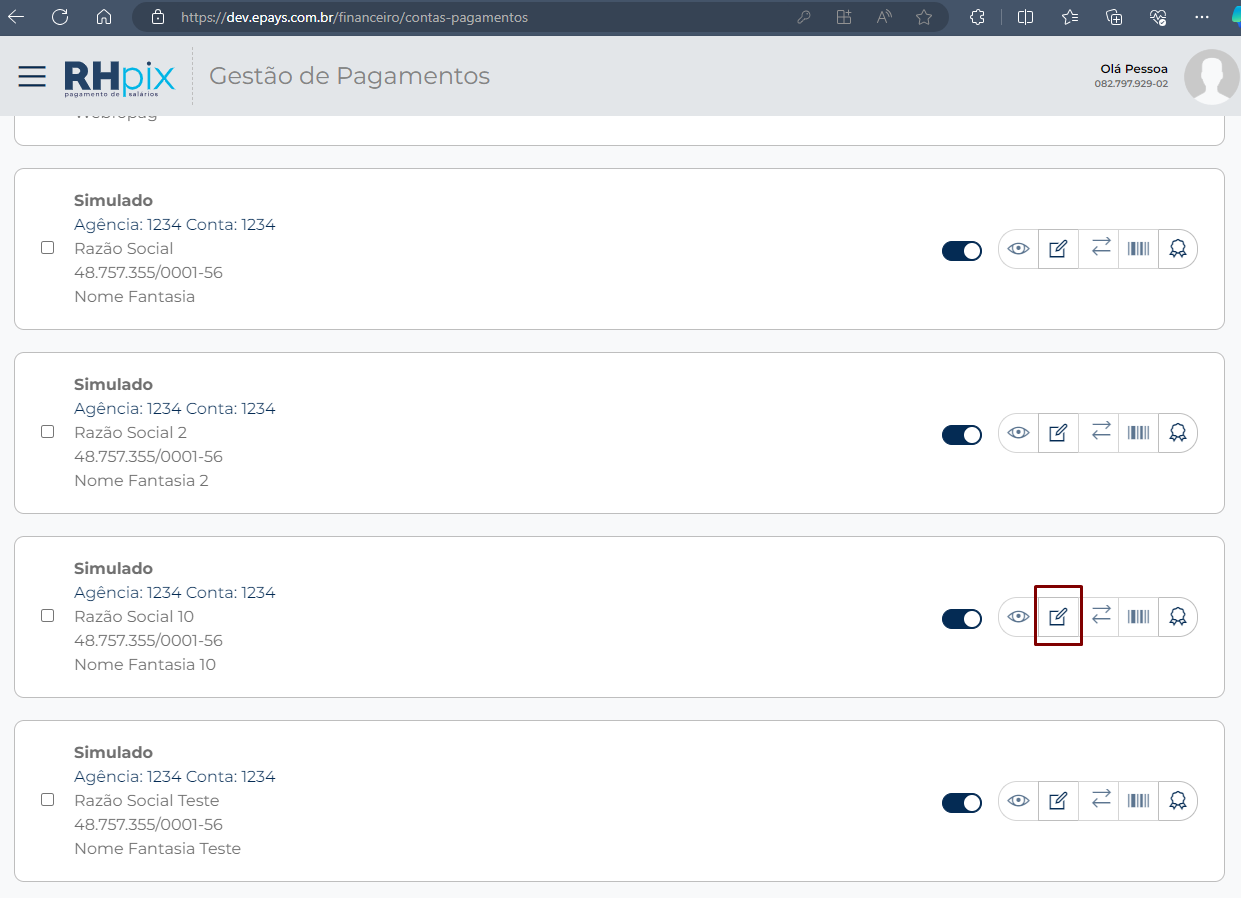Click the address bar URL
This screenshot has width=1241, height=898.
[354, 17]
